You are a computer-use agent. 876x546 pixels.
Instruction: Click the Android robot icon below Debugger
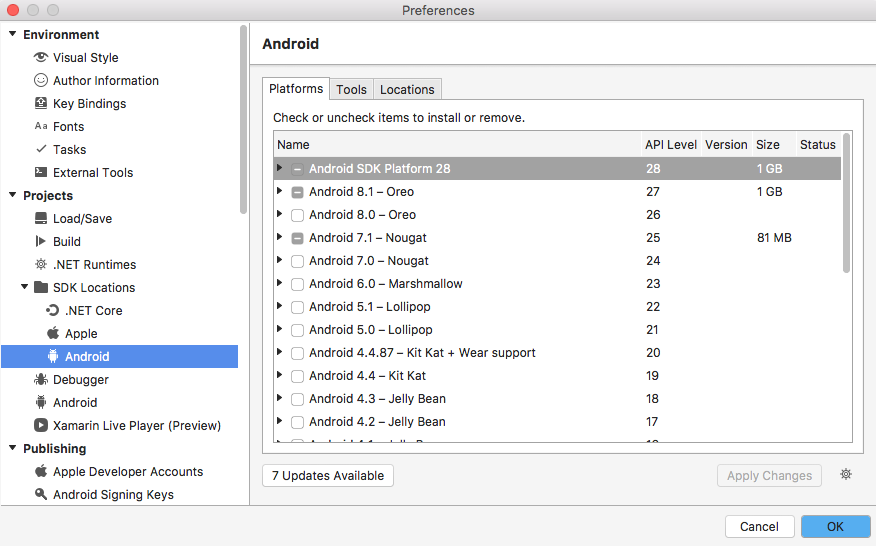click(x=41, y=402)
